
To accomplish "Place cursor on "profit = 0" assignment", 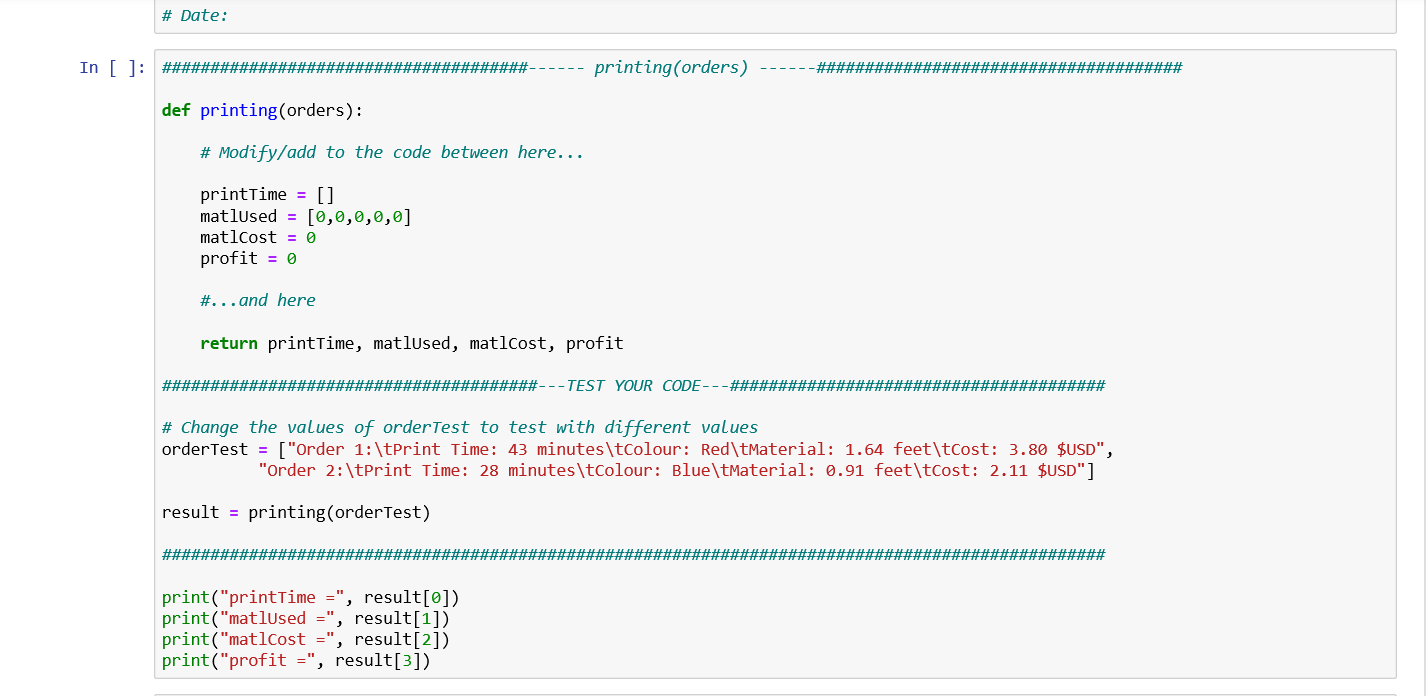I will [248, 259].
